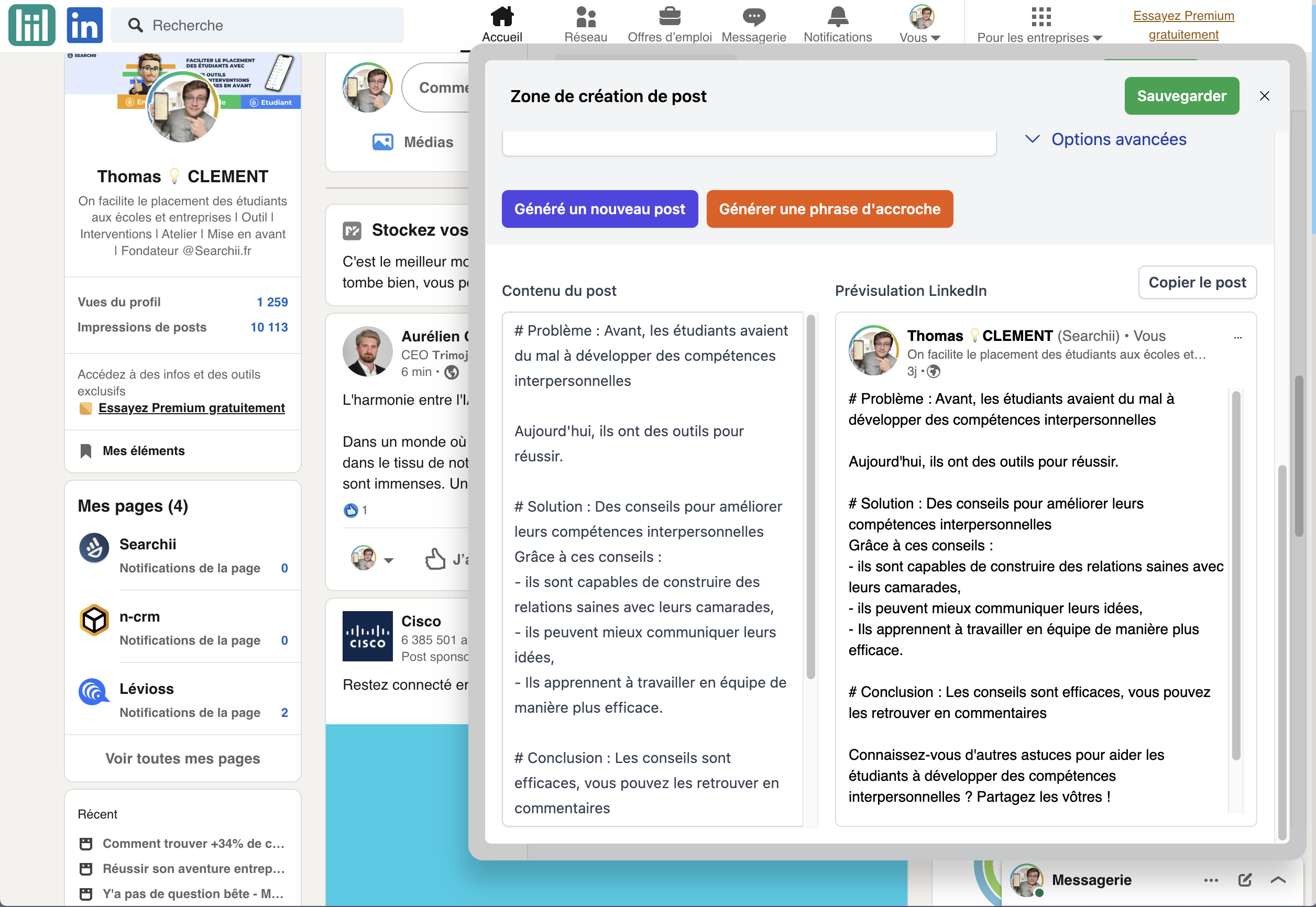Screen dimensions: 1316x907
Task: Click the Contenu du post scrollbar
Action: click(810, 497)
